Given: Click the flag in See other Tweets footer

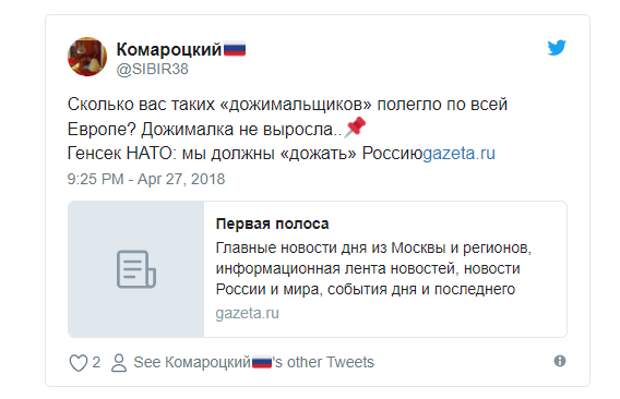Looking at the screenshot, I should 262,362.
